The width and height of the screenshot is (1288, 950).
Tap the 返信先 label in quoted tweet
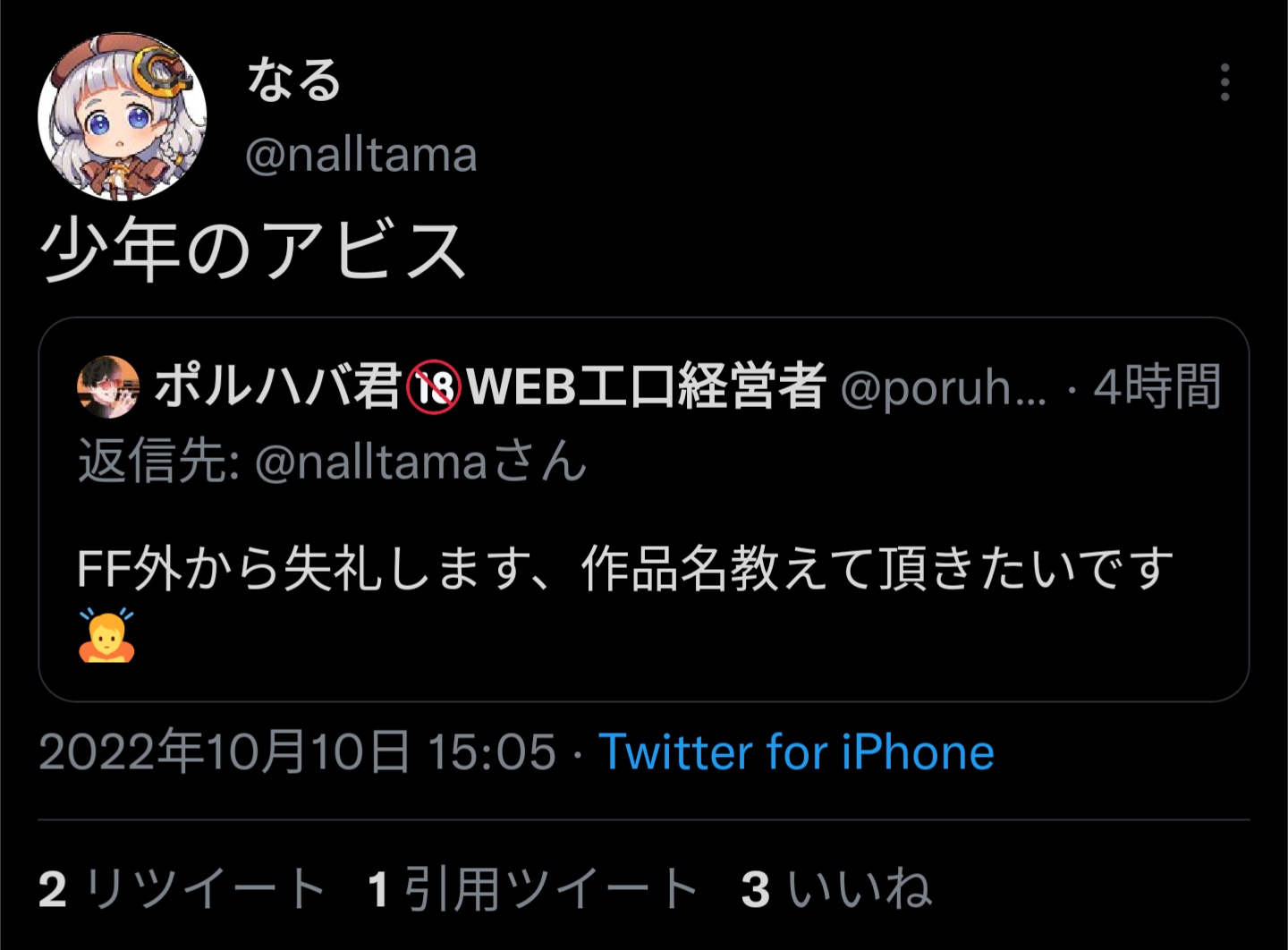point(159,462)
